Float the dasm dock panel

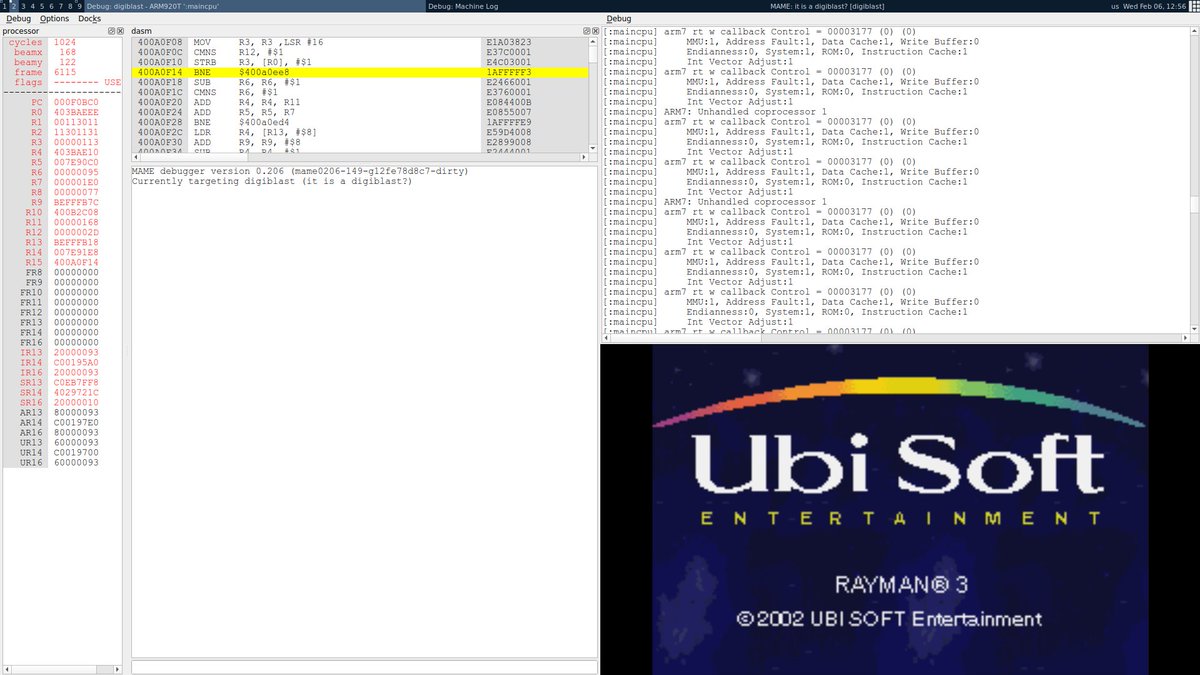586,31
